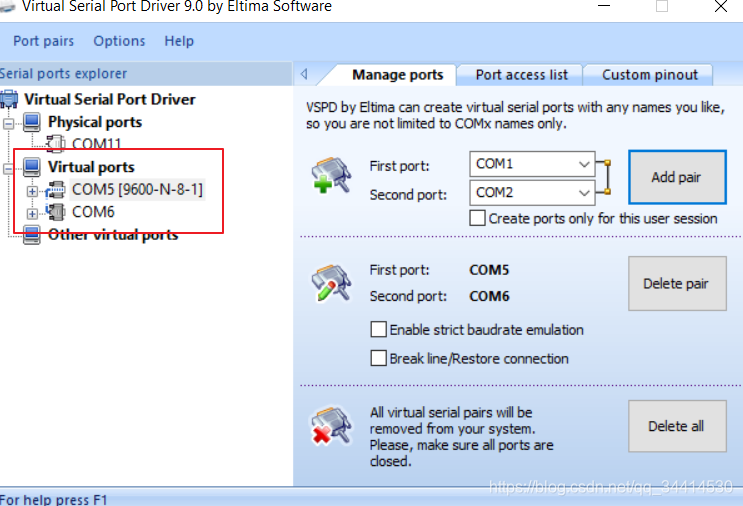Viewport: 743px width, 506px height.
Task: Open the Help menu
Action: [179, 41]
